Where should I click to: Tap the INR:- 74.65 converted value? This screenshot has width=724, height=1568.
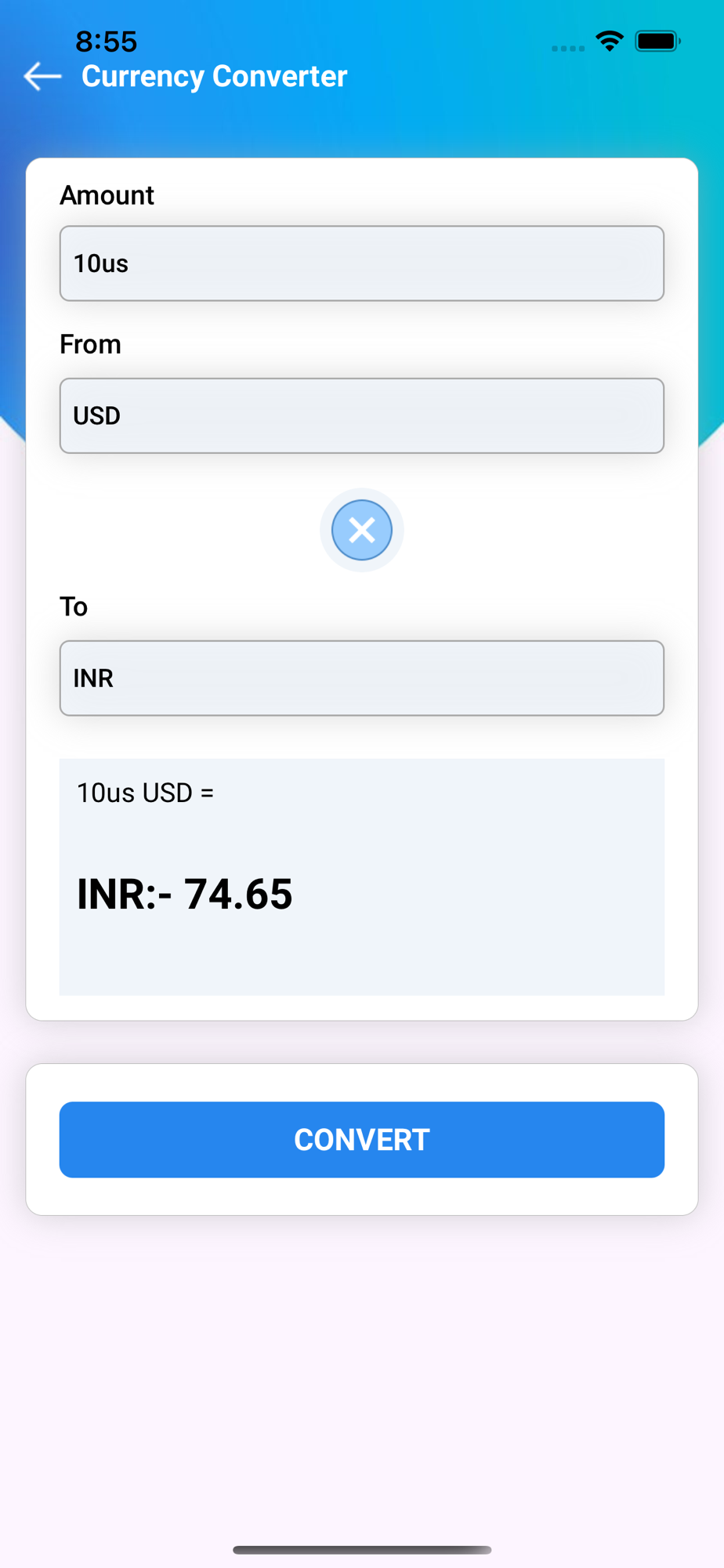point(184,894)
